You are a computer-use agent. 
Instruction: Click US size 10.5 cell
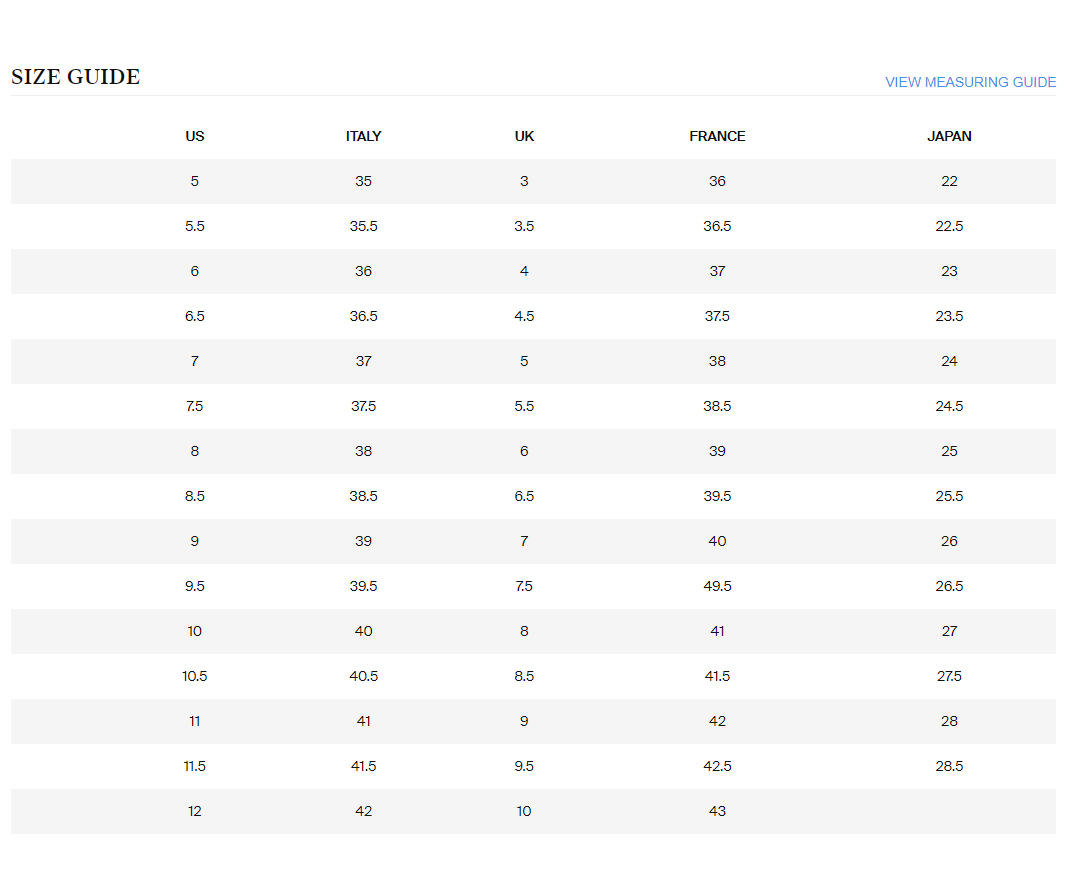[194, 676]
